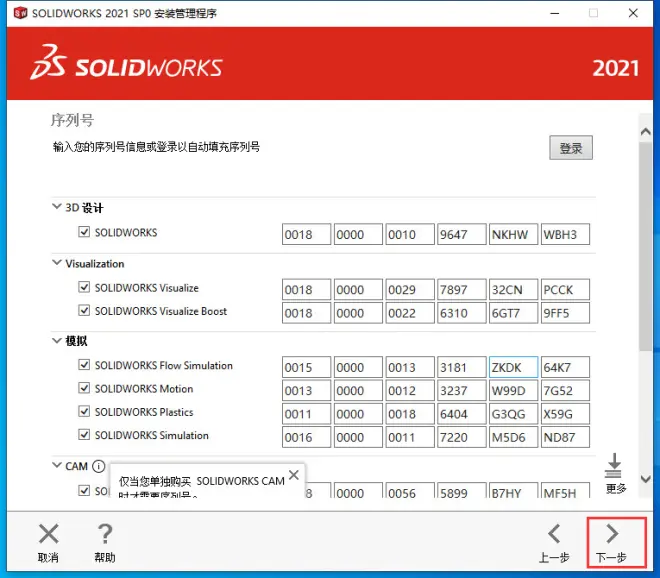The height and width of the screenshot is (578, 660).
Task: Click Simulation serial field containing M5D6
Action: (514, 437)
